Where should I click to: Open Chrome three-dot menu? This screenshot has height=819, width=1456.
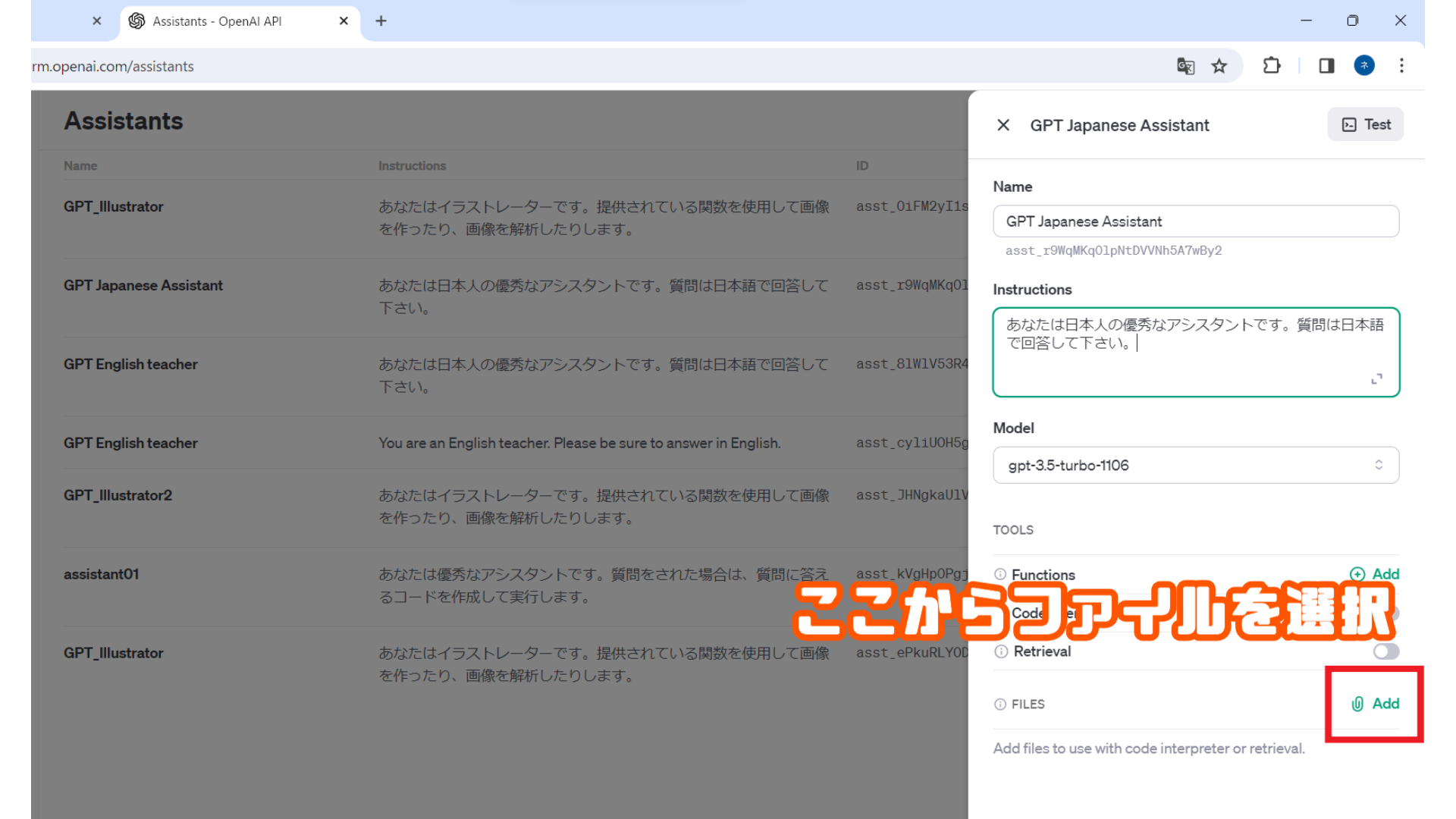[x=1401, y=66]
